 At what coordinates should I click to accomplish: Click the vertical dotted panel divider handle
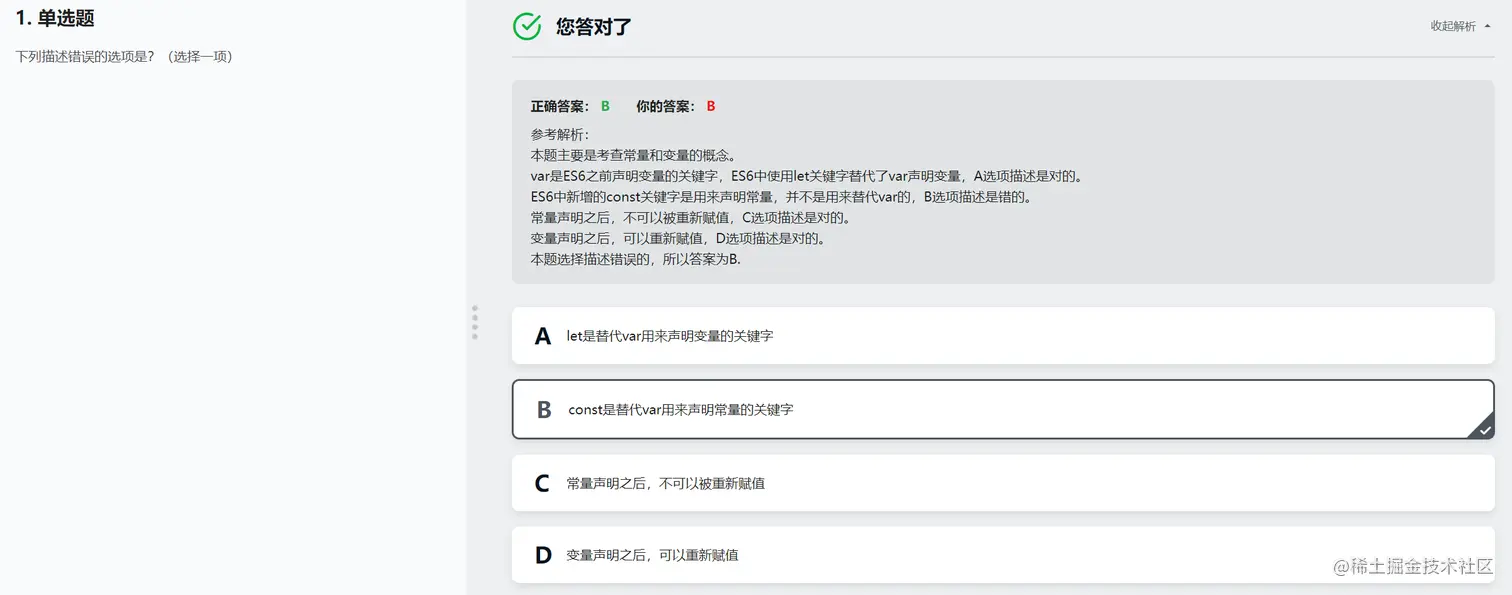pyautogui.click(x=475, y=322)
